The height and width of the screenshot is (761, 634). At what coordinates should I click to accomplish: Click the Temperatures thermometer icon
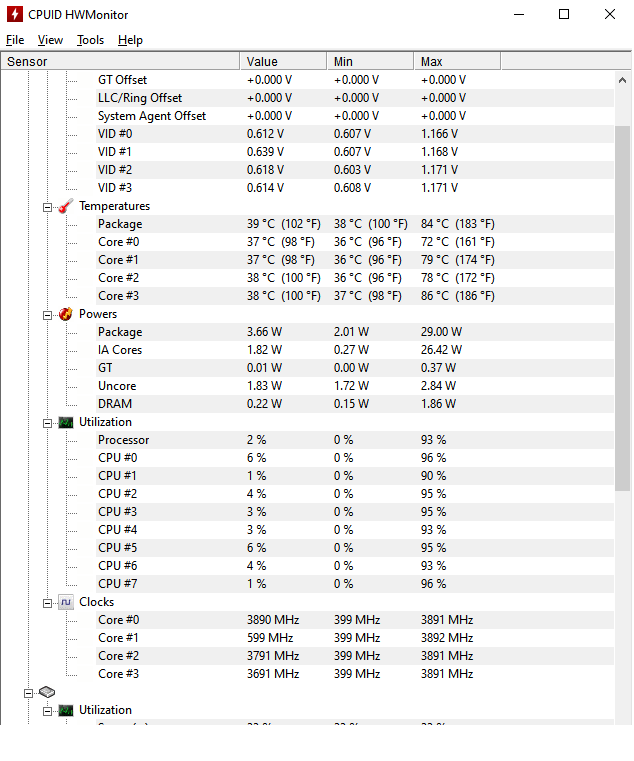click(x=66, y=206)
